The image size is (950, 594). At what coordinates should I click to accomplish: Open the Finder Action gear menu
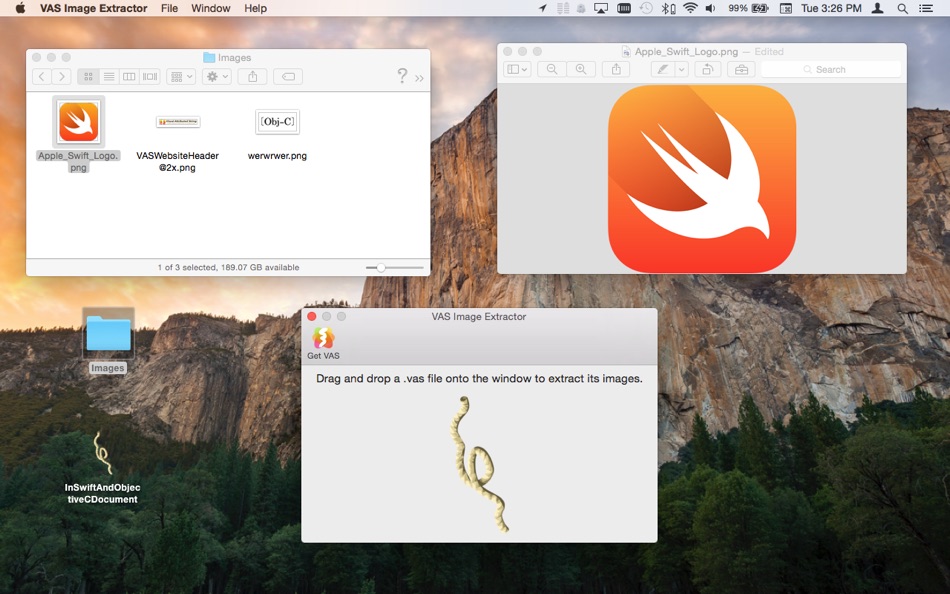click(216, 76)
